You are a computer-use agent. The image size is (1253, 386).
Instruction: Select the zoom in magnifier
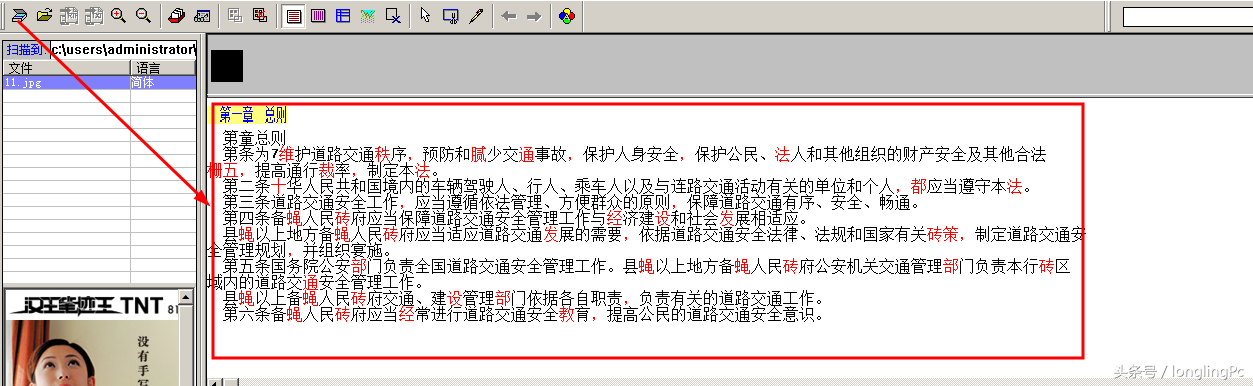point(118,16)
